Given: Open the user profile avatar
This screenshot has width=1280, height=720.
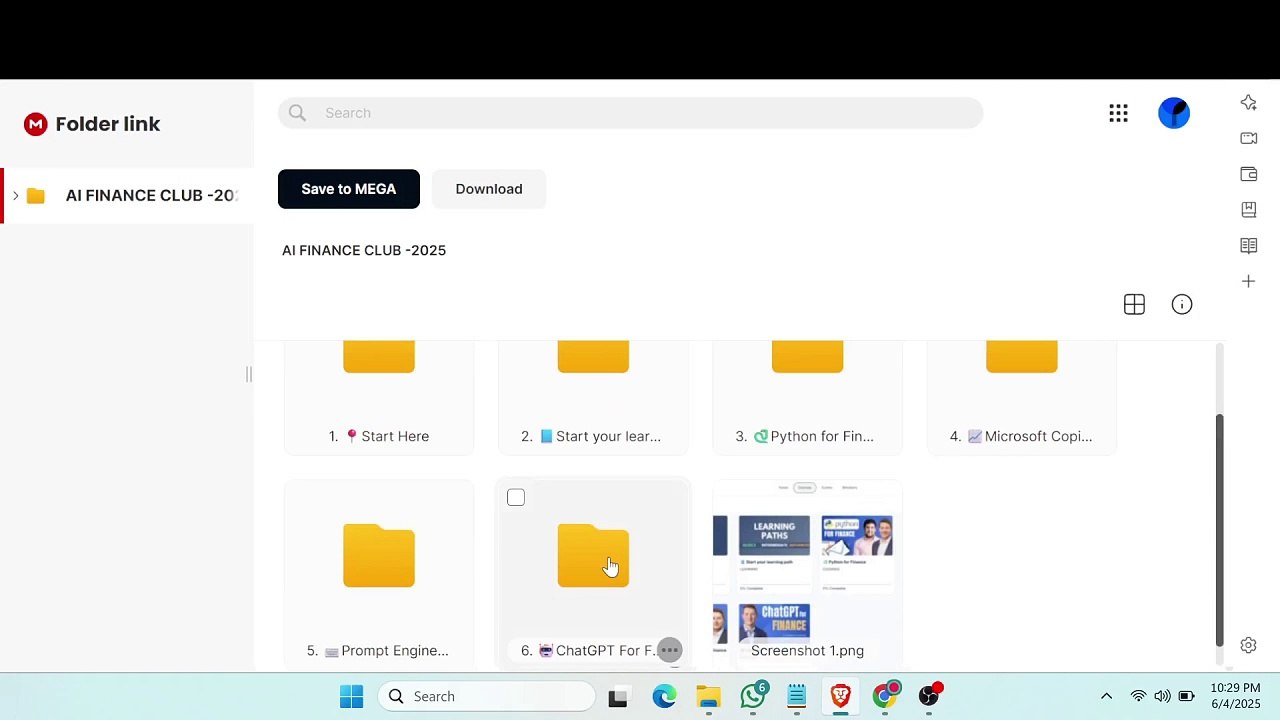Looking at the screenshot, I should pos(1174,113).
